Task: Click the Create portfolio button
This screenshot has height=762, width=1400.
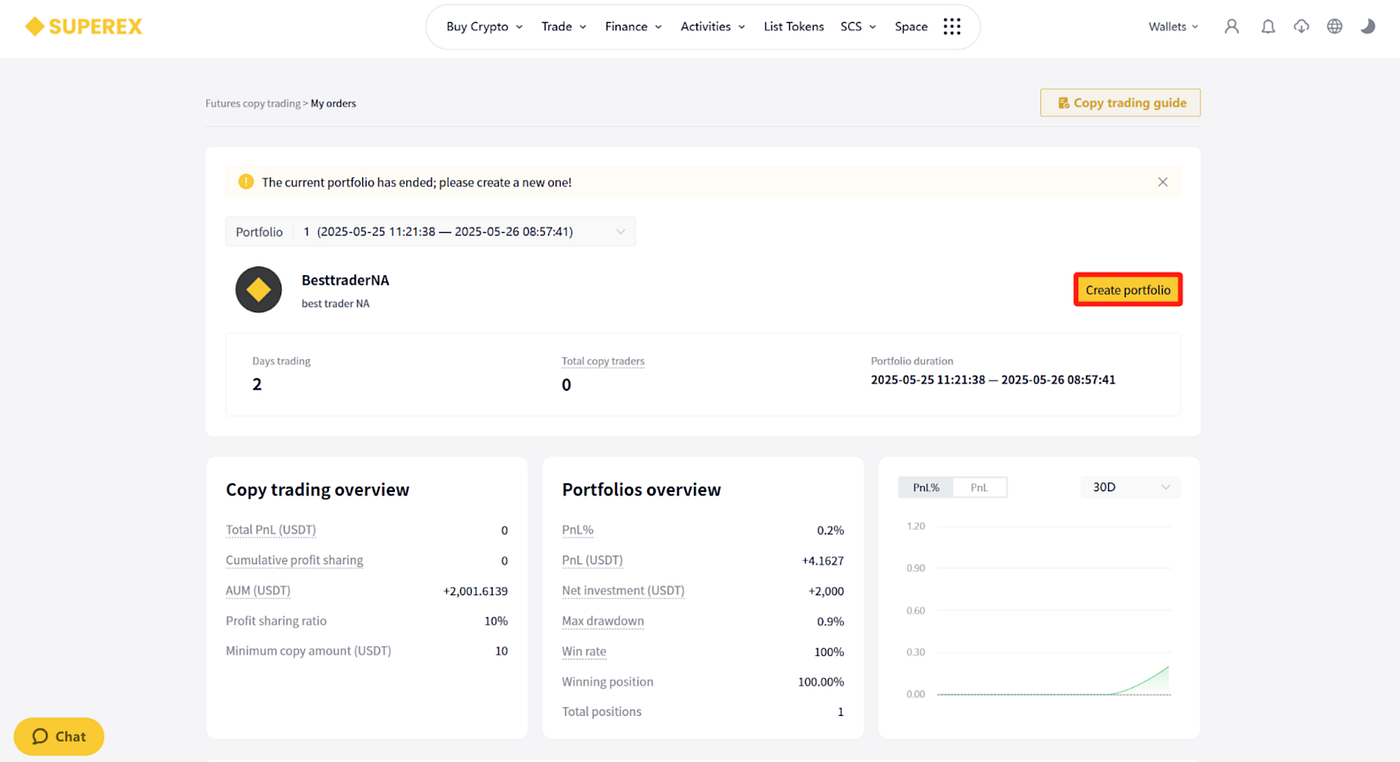Action: tap(1128, 290)
